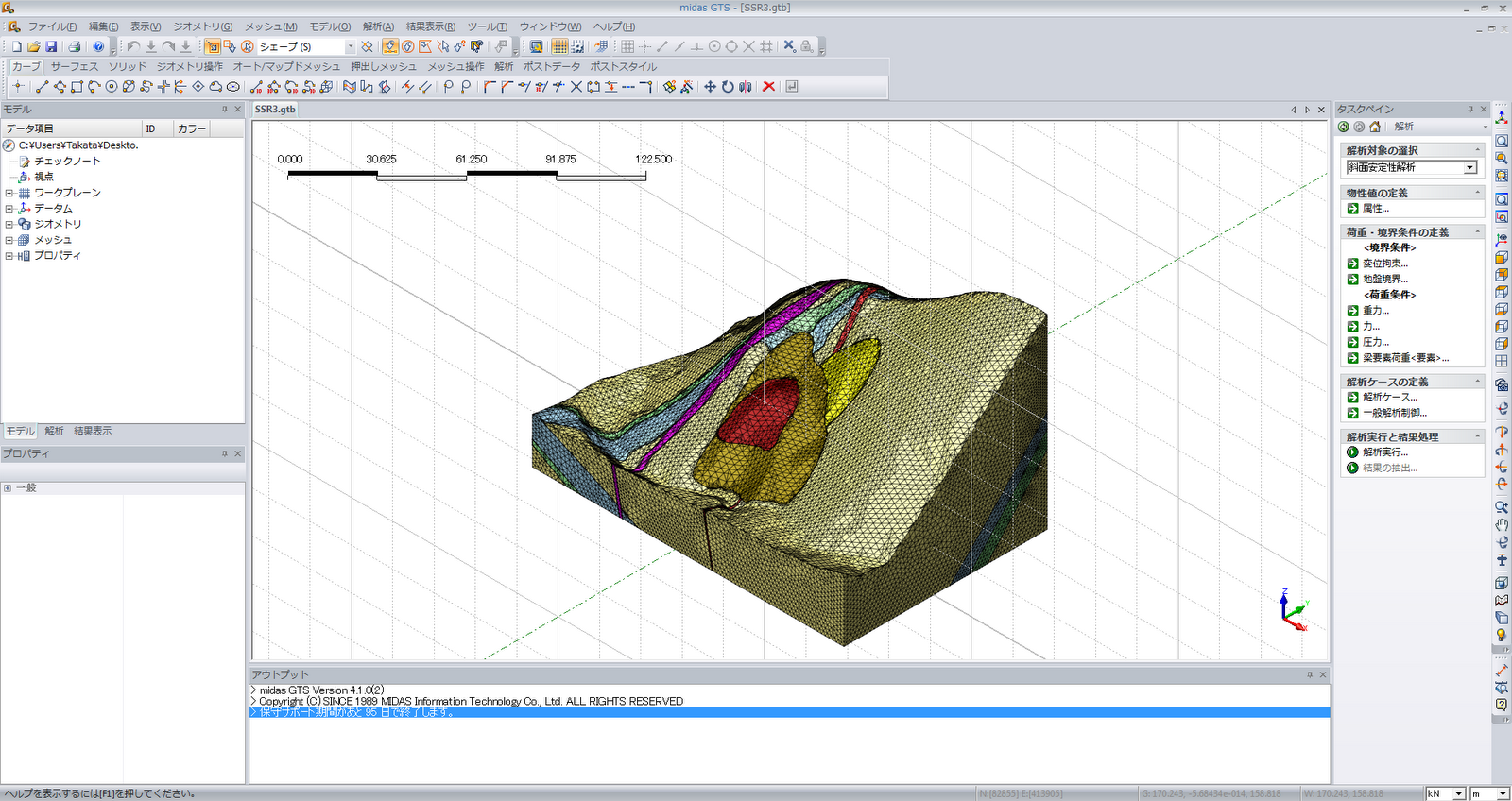
Task: Create a new file via toolbar icon
Action: click(16, 46)
